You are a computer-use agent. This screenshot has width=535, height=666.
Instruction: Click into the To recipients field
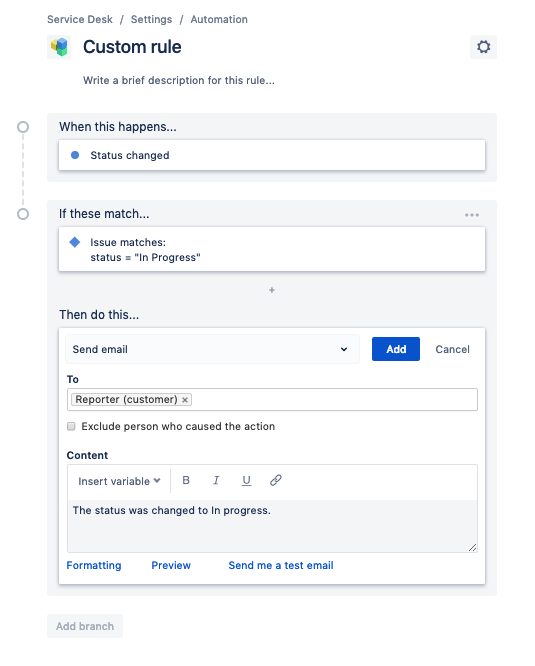(x=272, y=400)
